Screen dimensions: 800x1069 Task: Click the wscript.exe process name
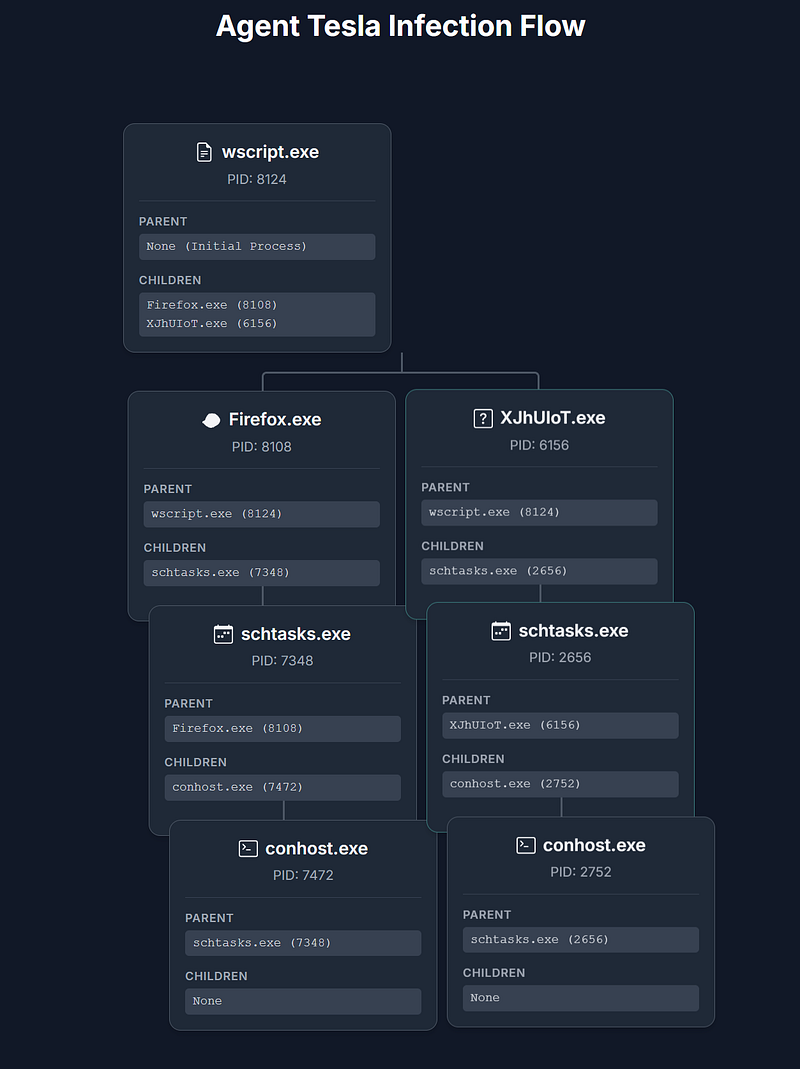point(270,152)
